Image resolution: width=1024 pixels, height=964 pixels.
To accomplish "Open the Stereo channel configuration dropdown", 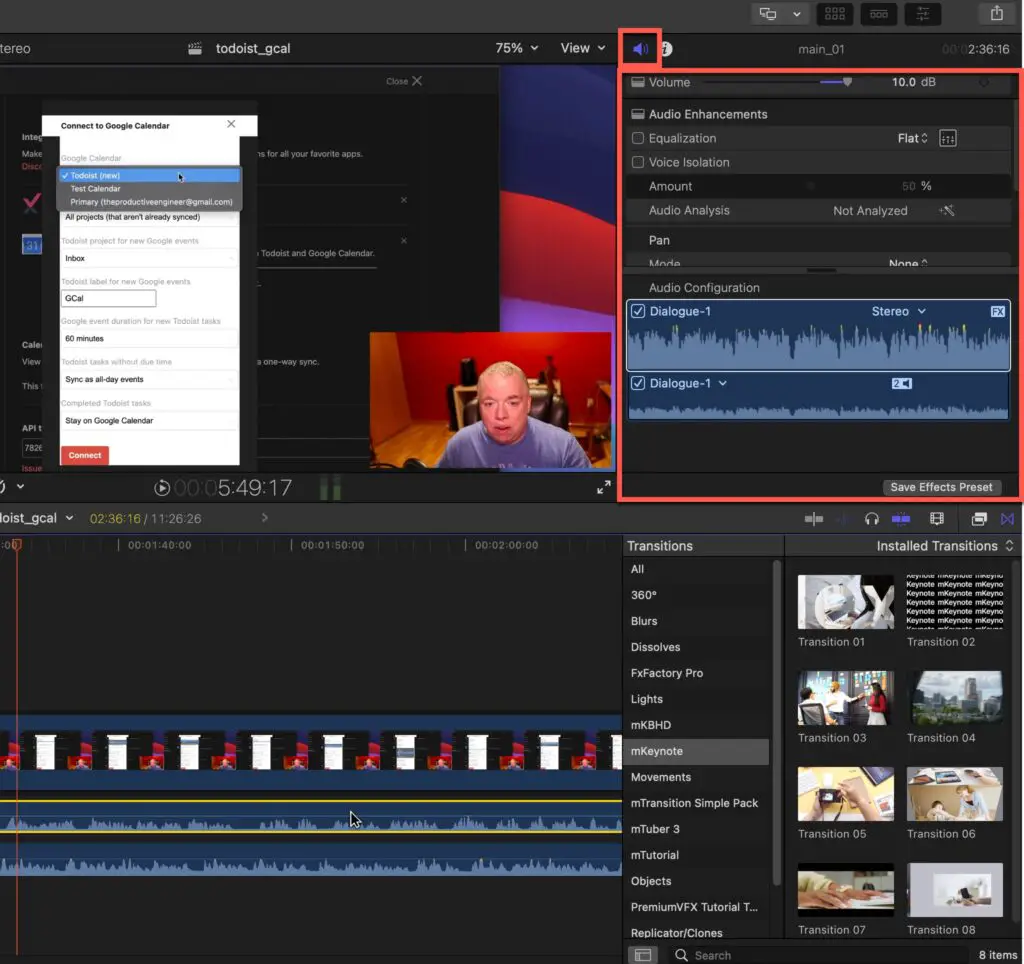I will coord(899,312).
